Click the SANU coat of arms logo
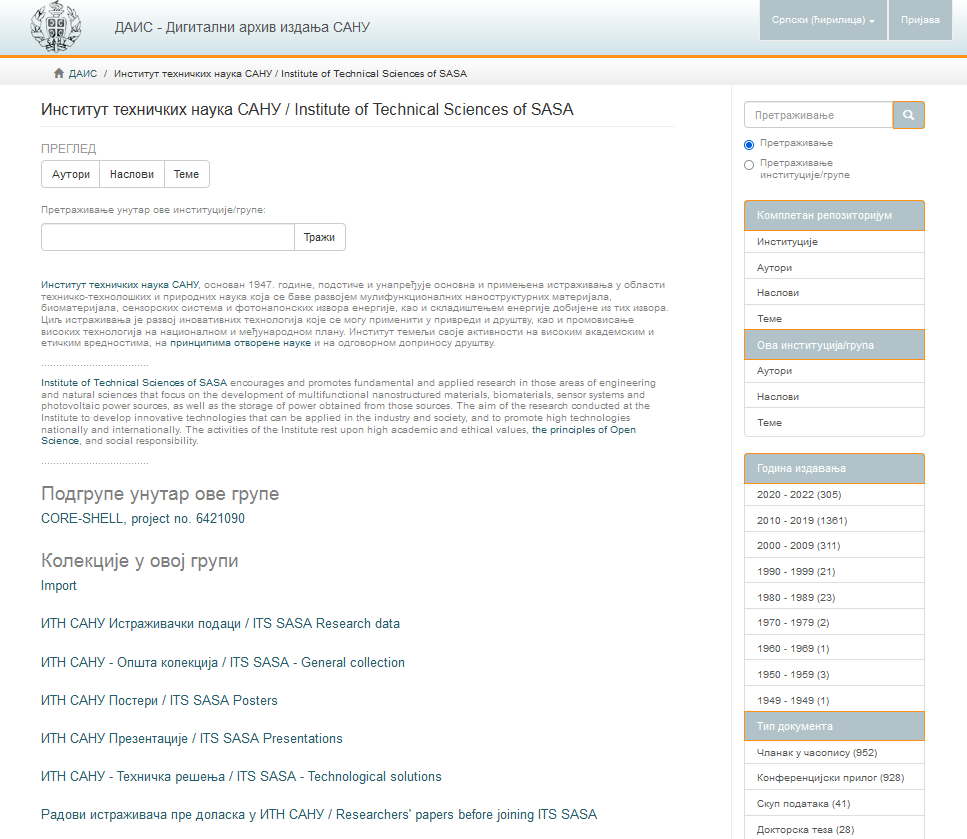This screenshot has width=967, height=839. (x=56, y=27)
